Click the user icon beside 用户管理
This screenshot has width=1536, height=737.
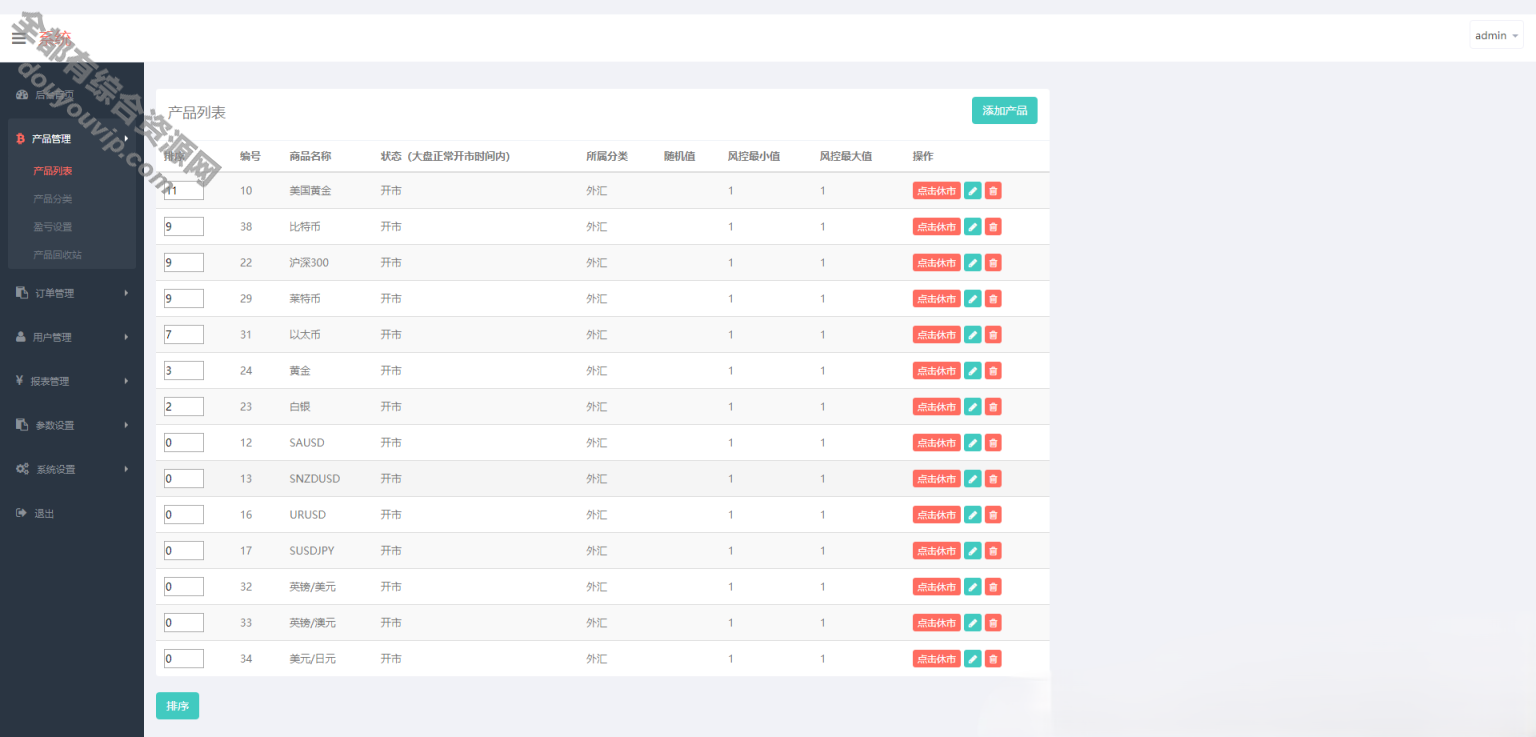(x=21, y=337)
